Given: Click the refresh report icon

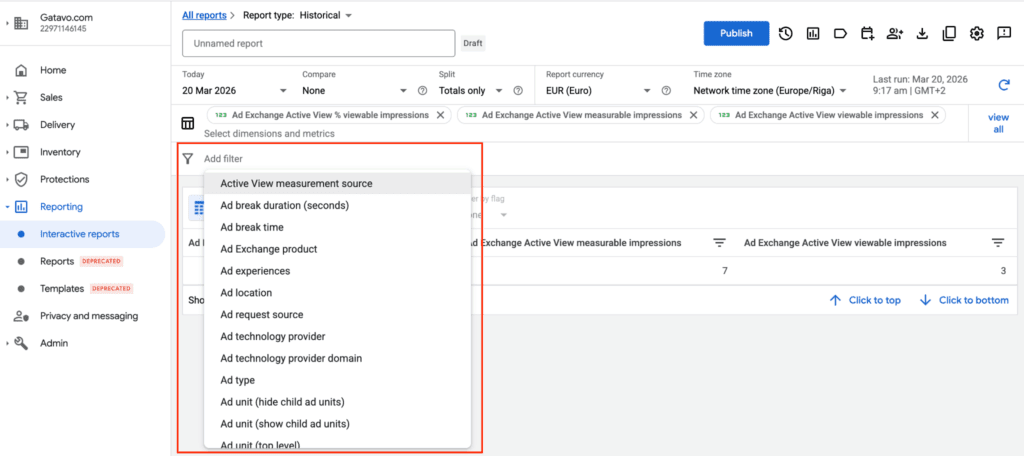Looking at the screenshot, I should (1004, 85).
